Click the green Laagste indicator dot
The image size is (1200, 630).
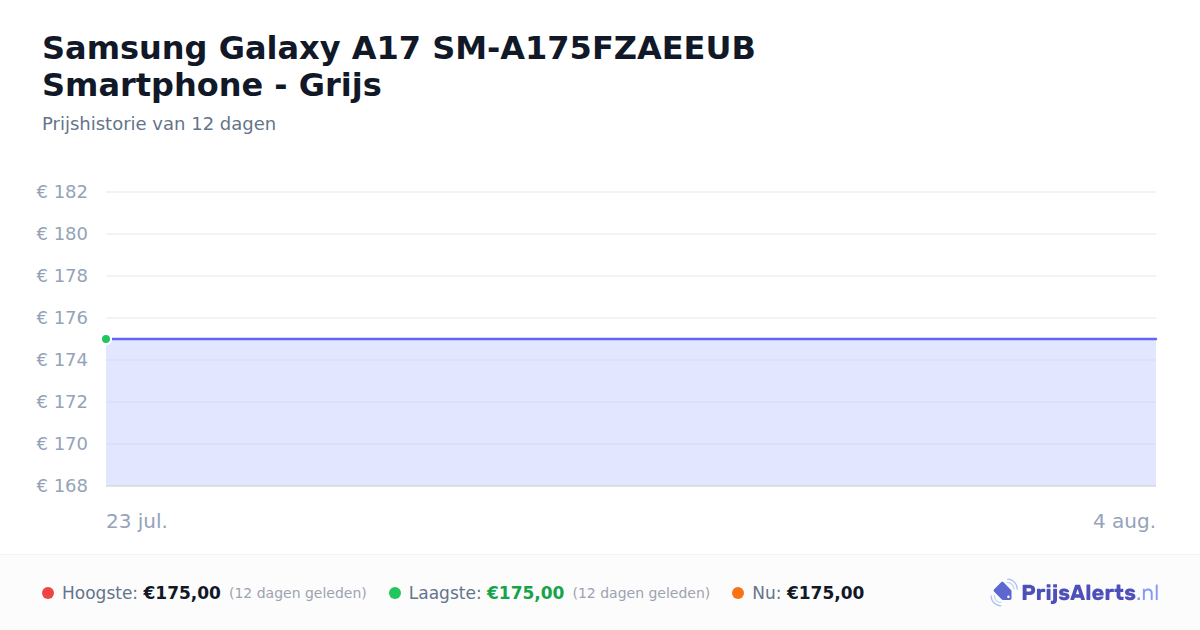(395, 593)
